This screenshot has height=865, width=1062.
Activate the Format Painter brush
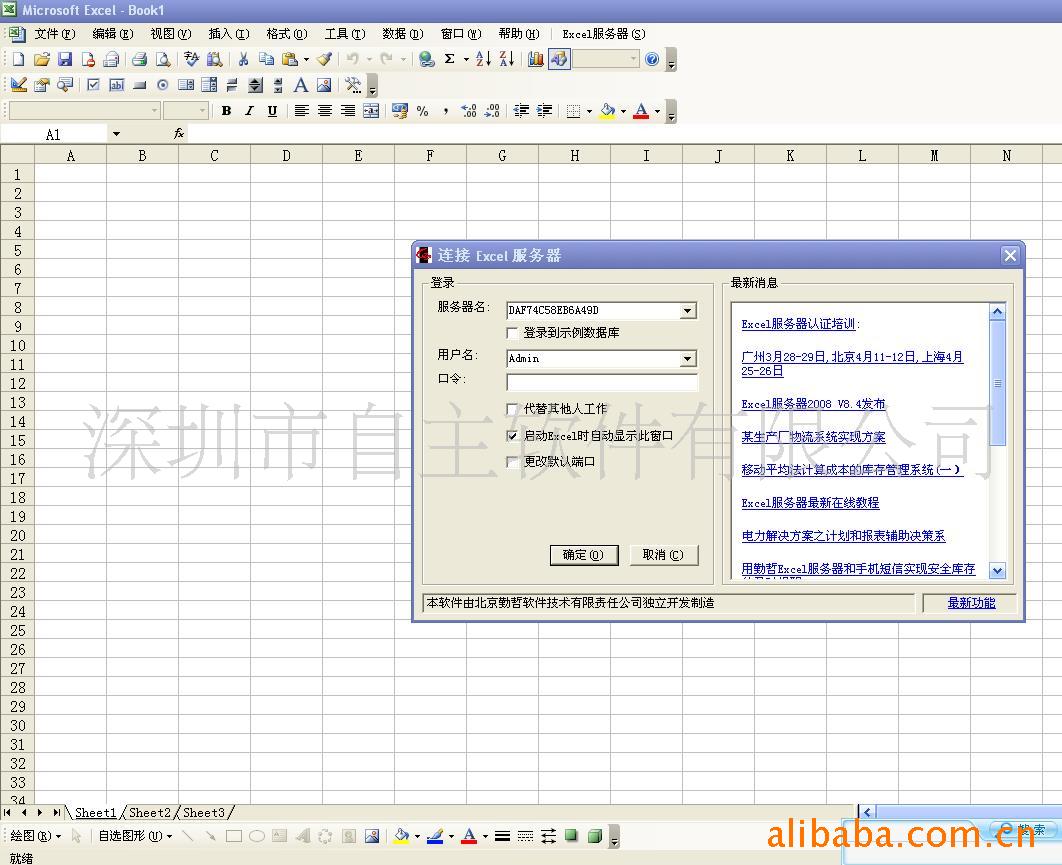click(324, 60)
